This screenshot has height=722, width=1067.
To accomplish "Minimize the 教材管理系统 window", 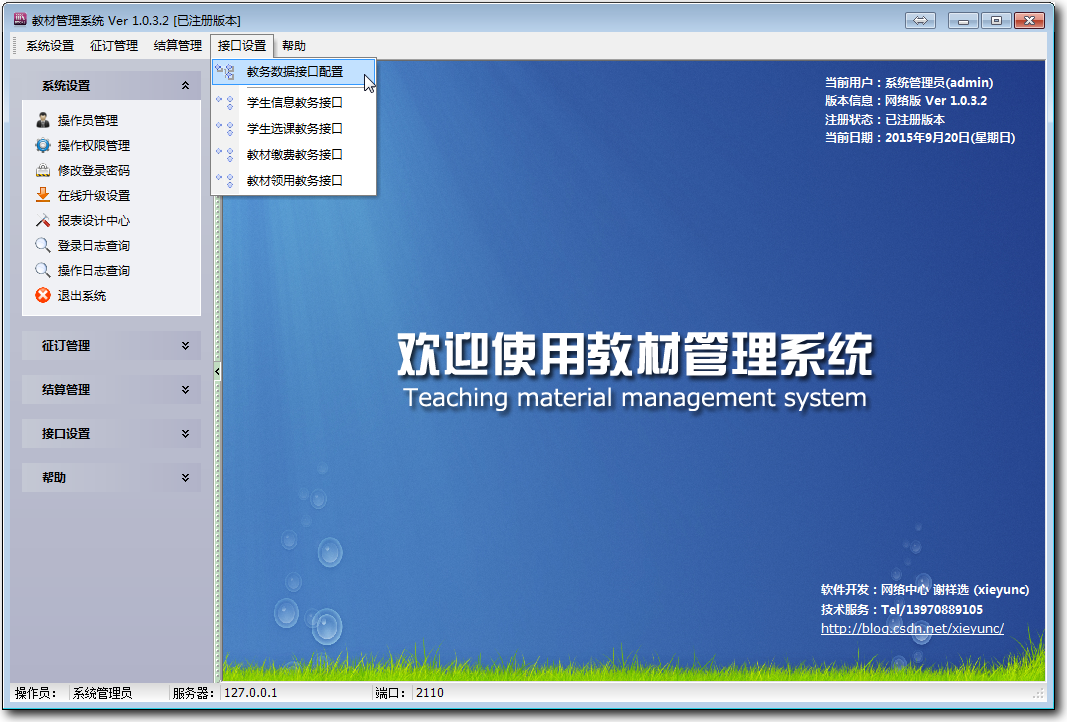I will coord(963,20).
